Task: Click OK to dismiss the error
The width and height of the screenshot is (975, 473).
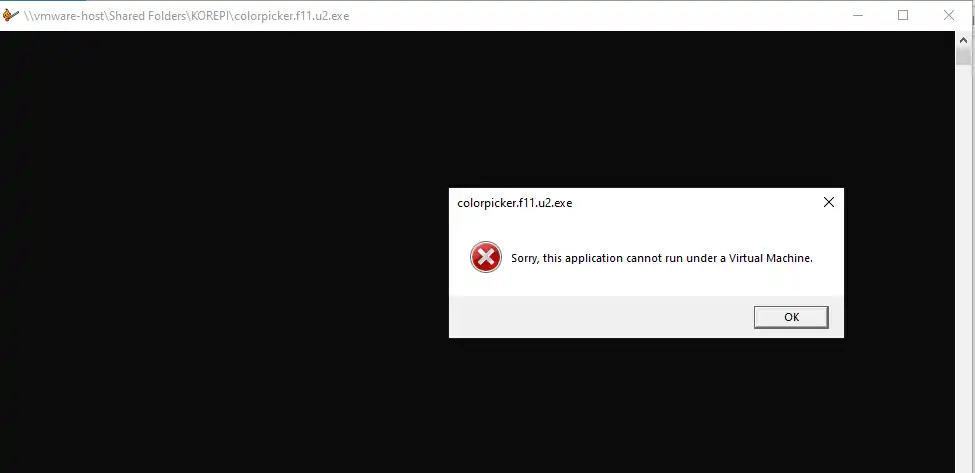Action: pos(791,317)
